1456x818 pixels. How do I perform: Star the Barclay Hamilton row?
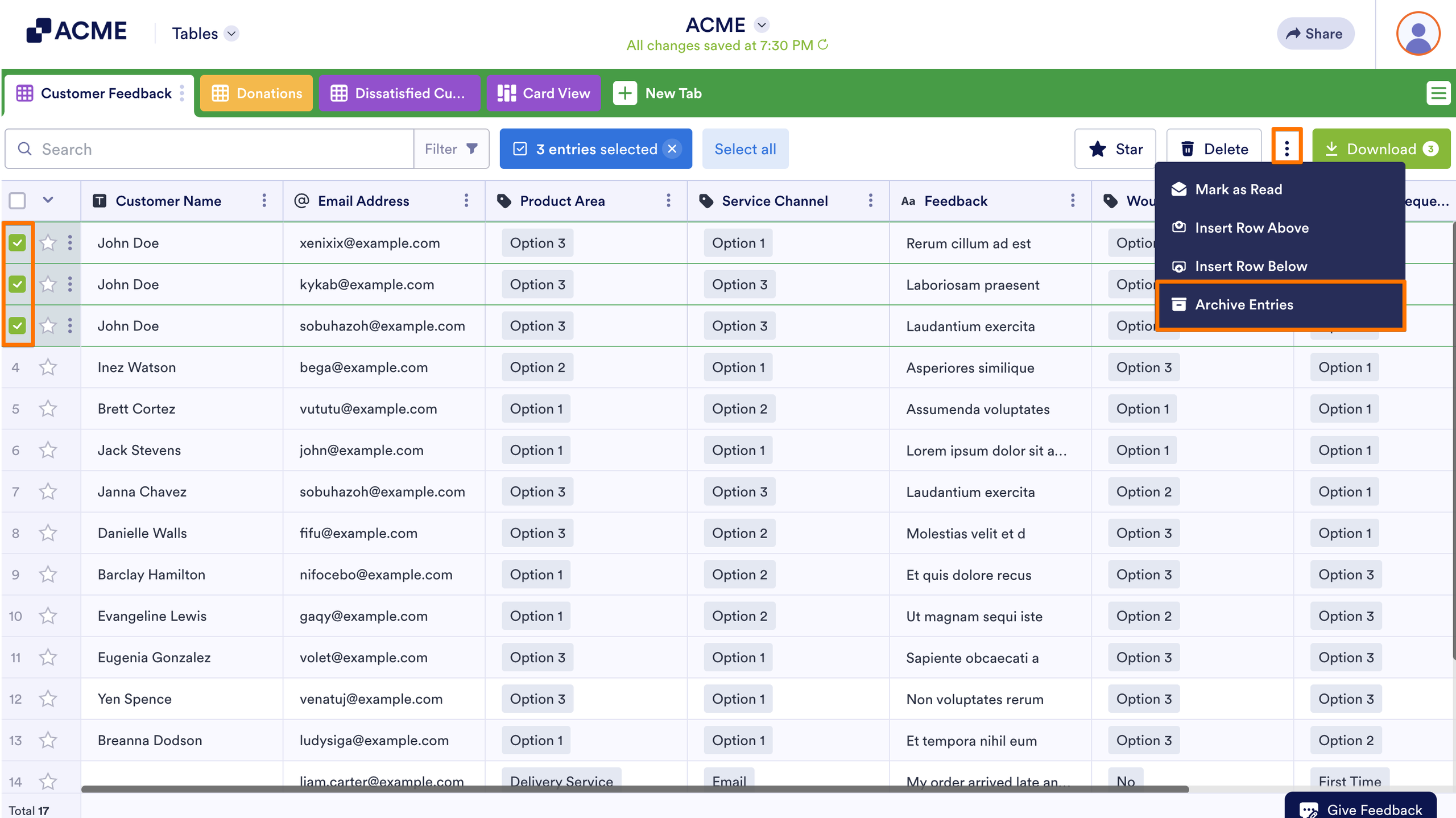[x=48, y=575]
